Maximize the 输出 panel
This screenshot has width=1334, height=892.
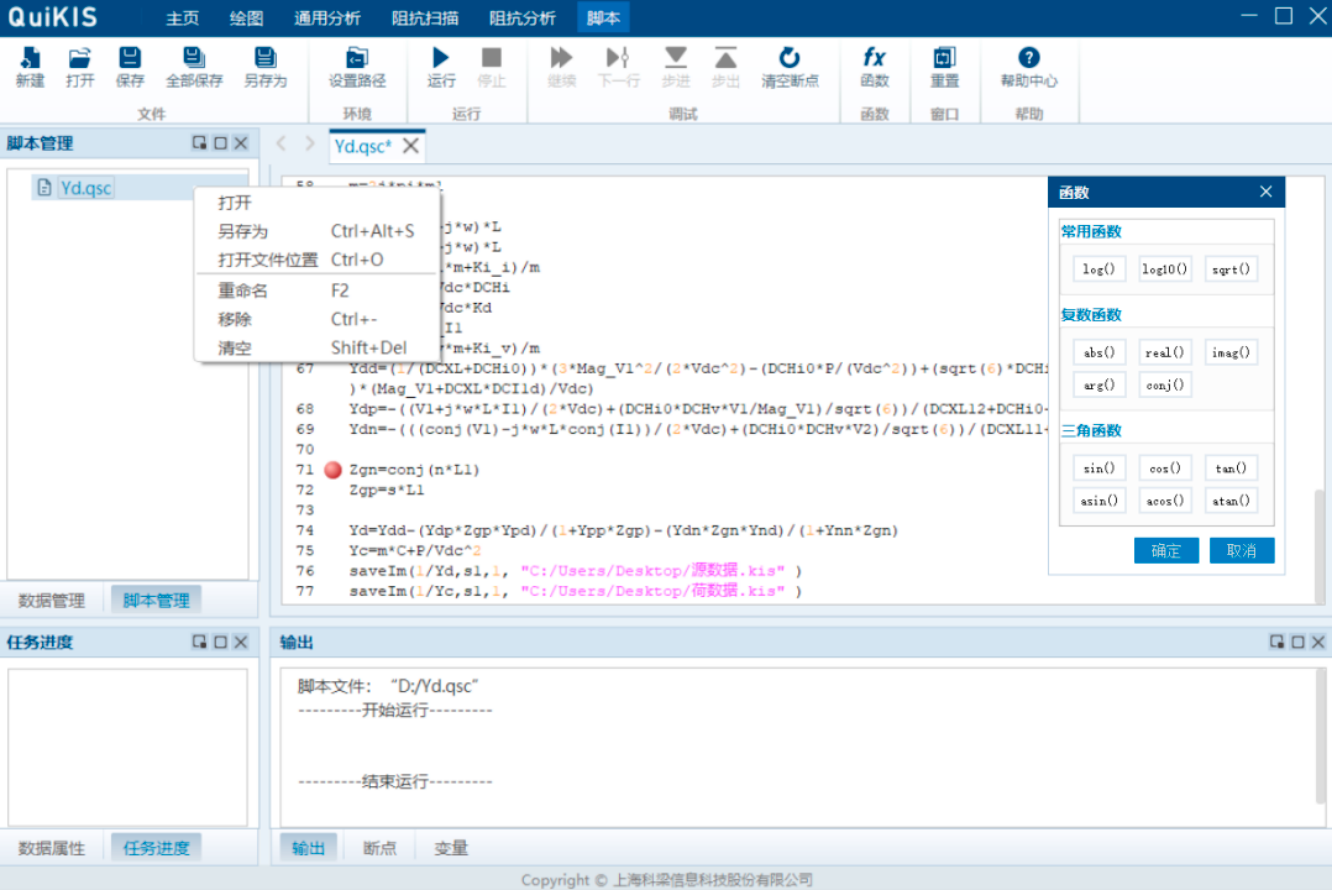[1298, 642]
